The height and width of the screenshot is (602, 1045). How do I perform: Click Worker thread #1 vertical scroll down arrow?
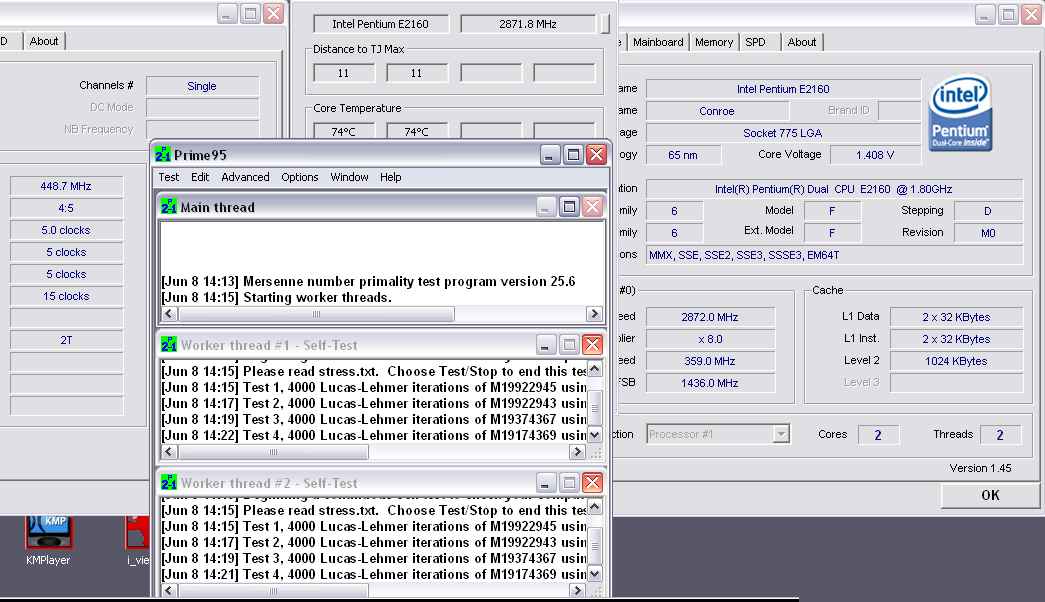click(x=594, y=435)
